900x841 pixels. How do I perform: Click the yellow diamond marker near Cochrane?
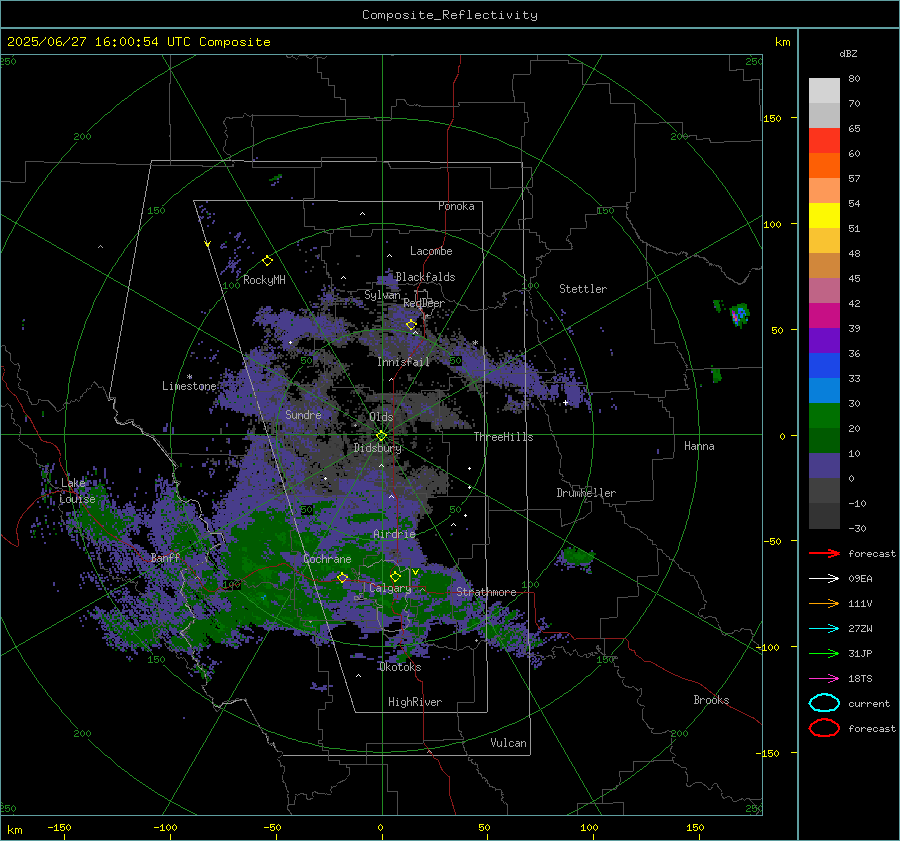342,578
